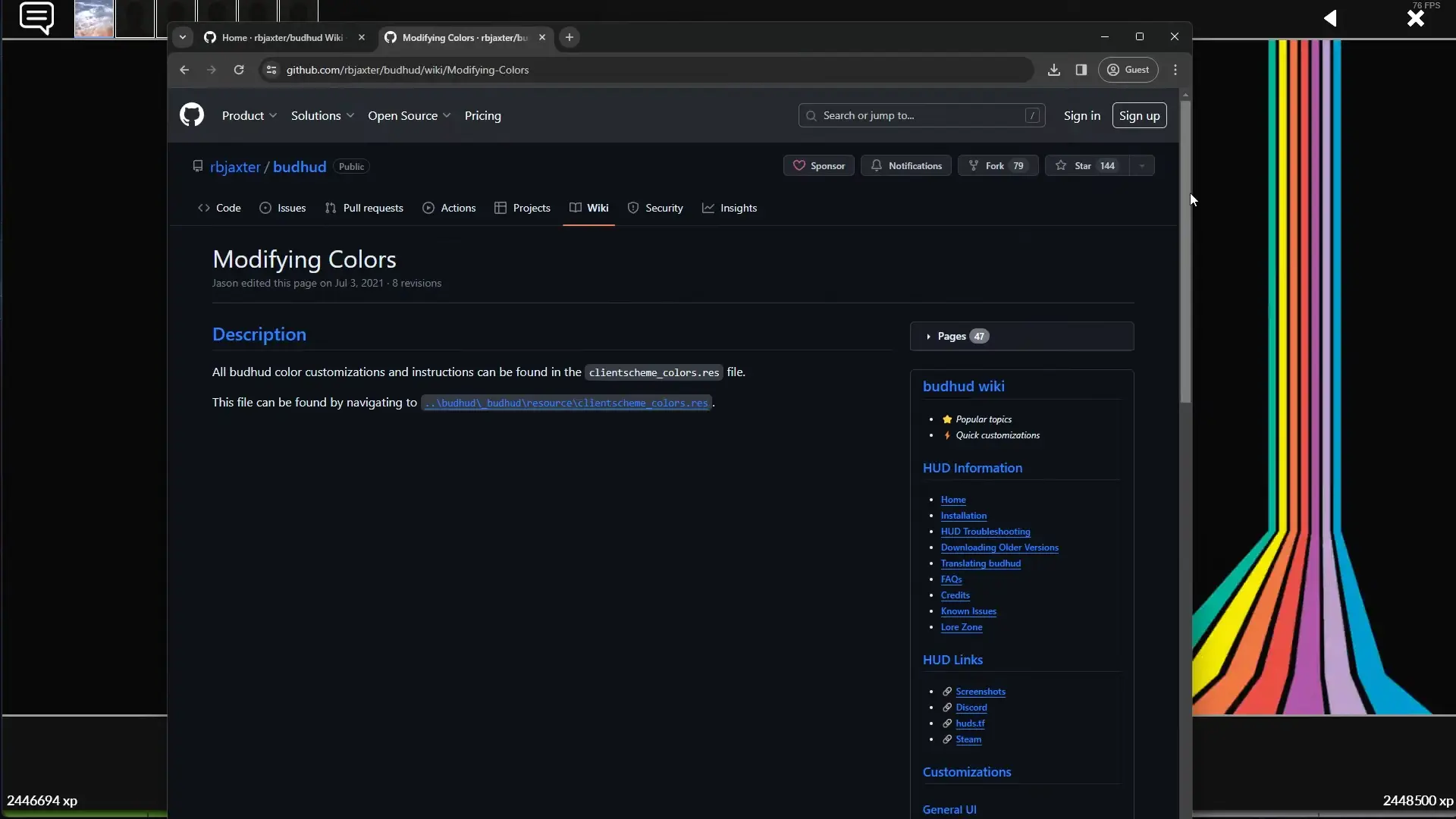Open the Known Issues page
This screenshot has height=819, width=1456.
click(x=968, y=611)
